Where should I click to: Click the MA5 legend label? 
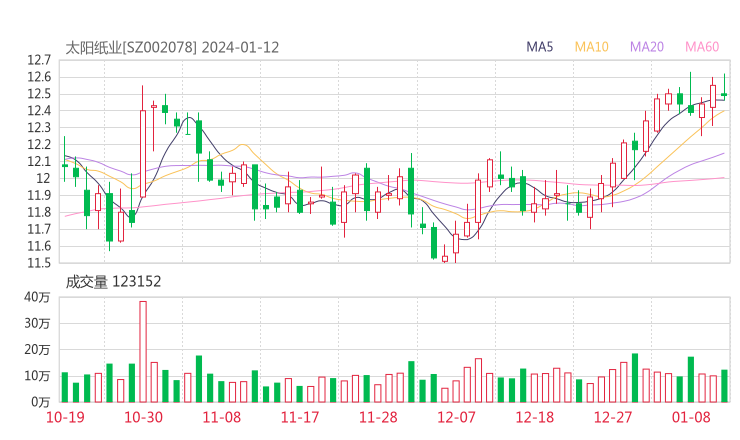pyautogui.click(x=539, y=47)
